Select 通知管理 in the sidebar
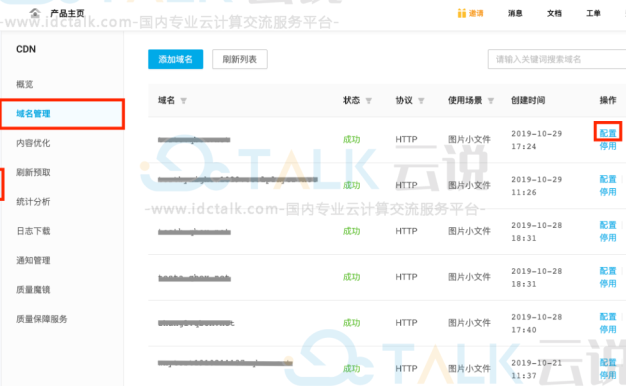 (x=33, y=260)
